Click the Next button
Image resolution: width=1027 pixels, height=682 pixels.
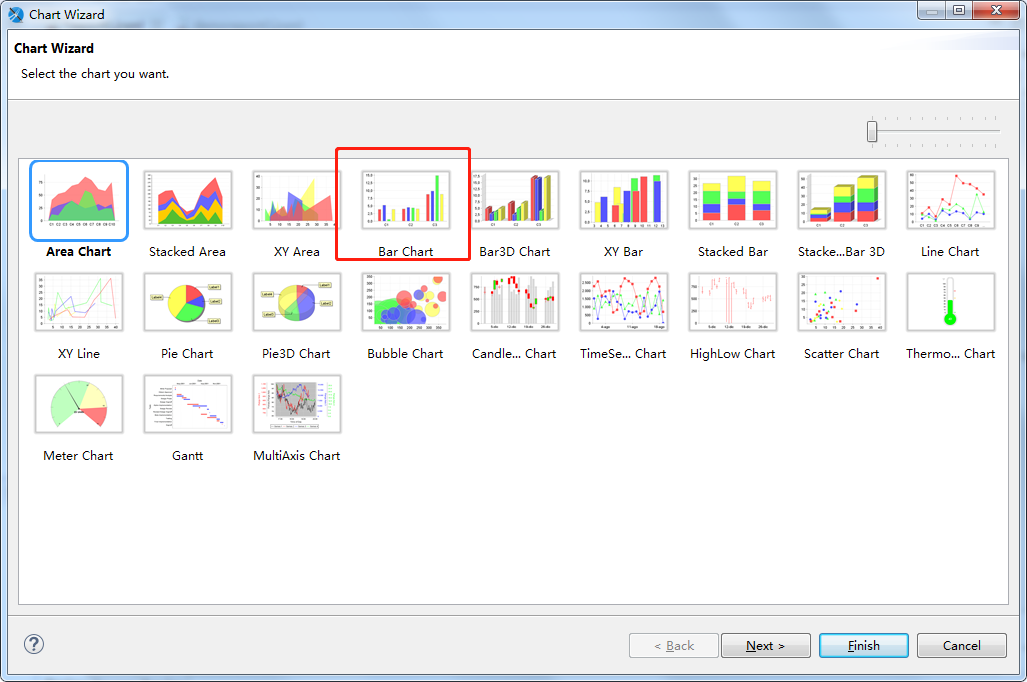765,645
